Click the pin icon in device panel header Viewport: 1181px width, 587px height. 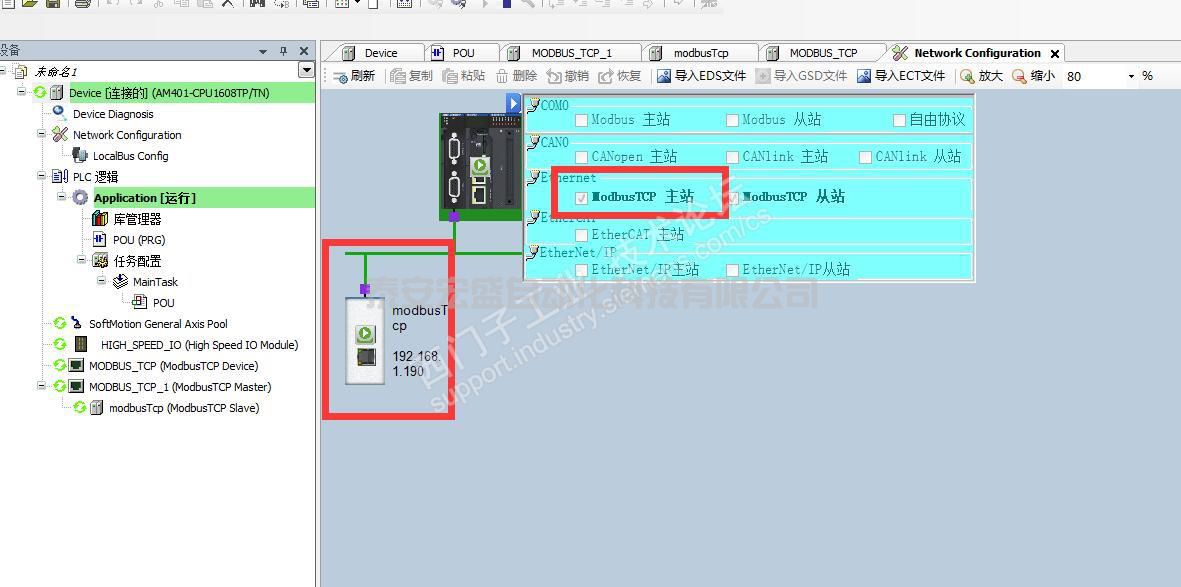click(x=283, y=51)
